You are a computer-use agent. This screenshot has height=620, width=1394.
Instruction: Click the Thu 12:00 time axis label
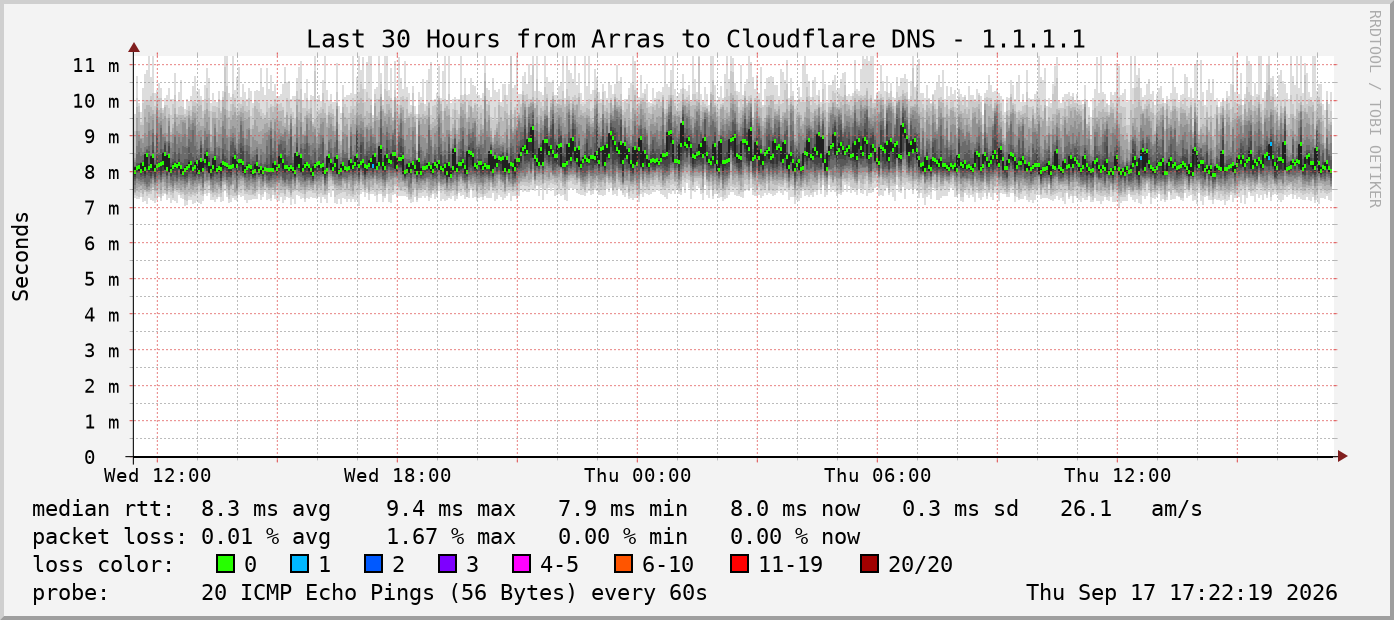point(1118,476)
